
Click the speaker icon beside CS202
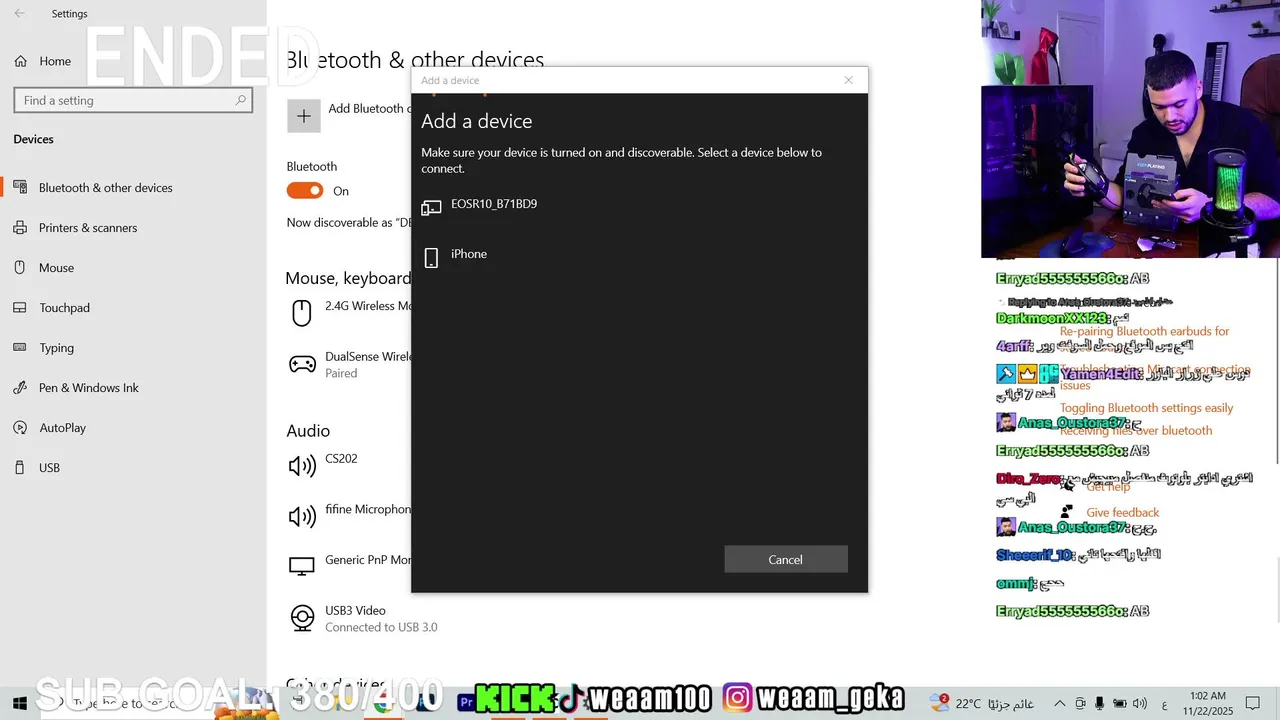pos(302,466)
